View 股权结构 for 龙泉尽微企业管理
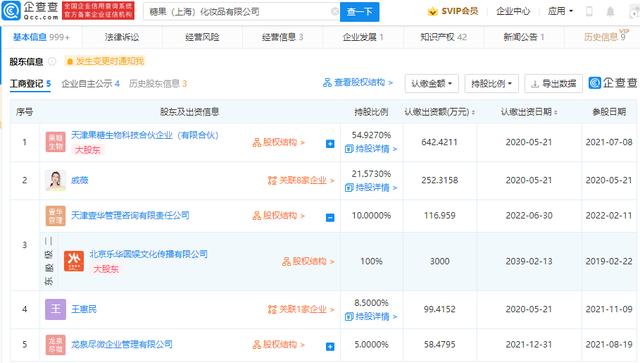Viewport: 640px width, 363px height. click(x=279, y=344)
